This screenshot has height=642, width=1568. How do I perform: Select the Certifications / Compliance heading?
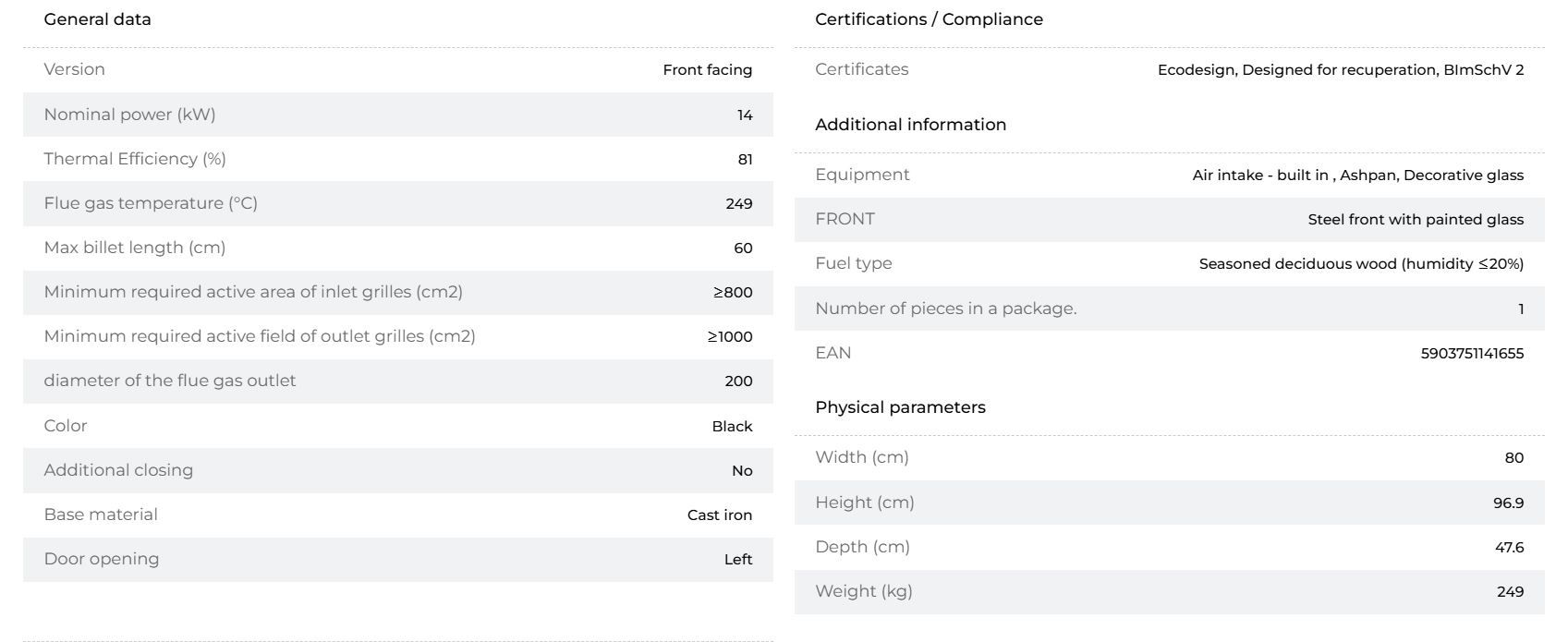[929, 19]
